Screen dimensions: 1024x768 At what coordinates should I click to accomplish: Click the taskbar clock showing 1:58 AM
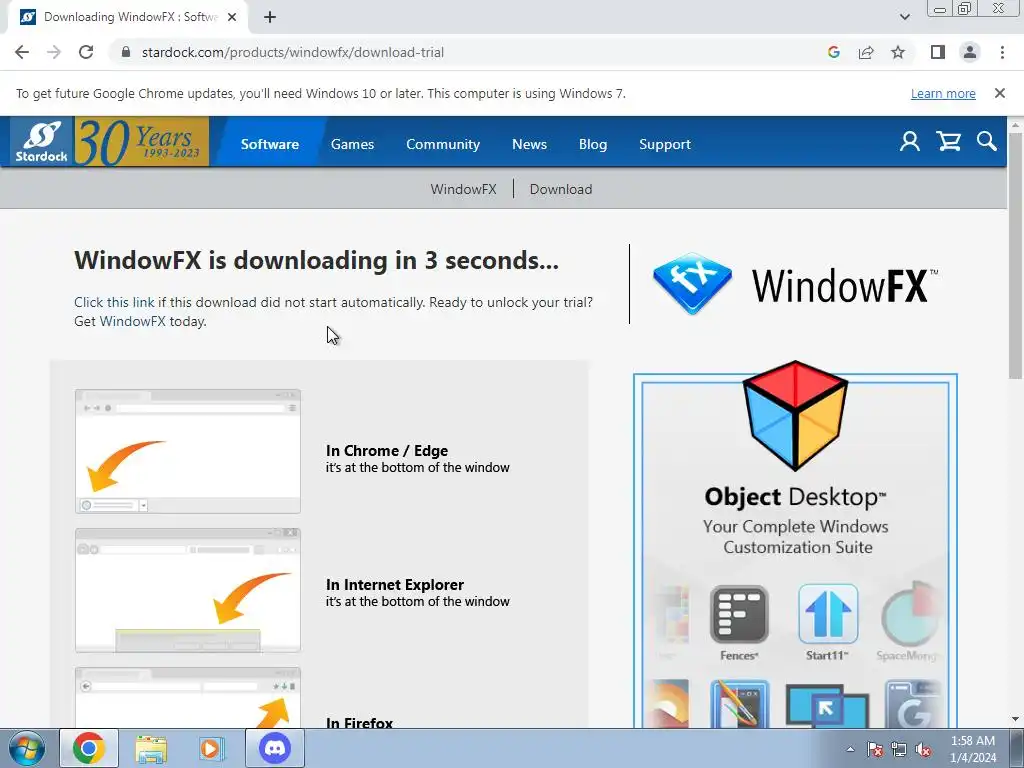973,749
